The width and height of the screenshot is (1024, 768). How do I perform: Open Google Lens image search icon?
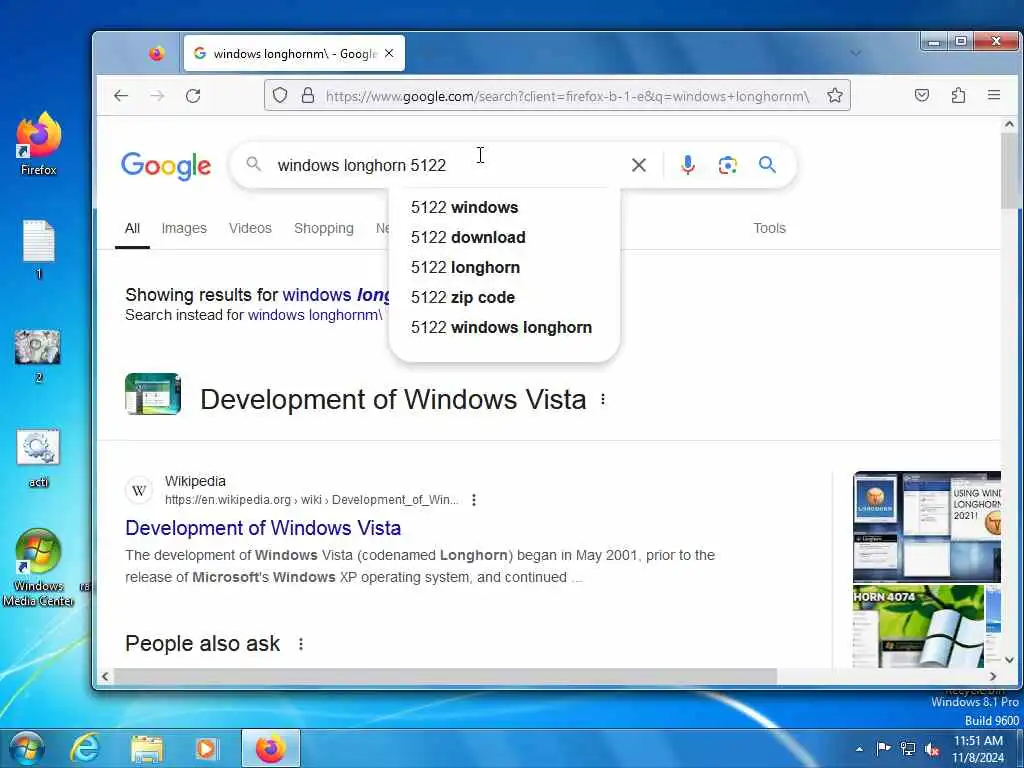[728, 165]
